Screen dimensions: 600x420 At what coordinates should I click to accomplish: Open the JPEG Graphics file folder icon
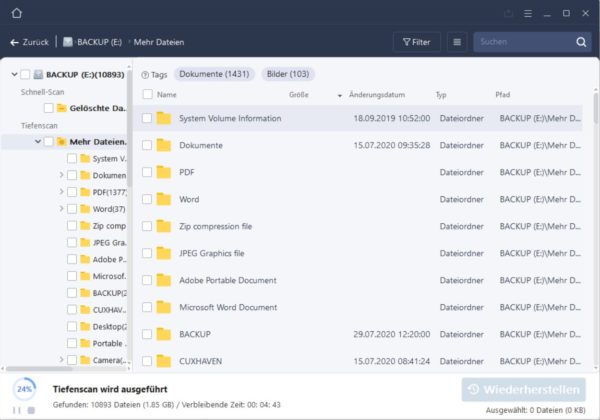point(164,253)
